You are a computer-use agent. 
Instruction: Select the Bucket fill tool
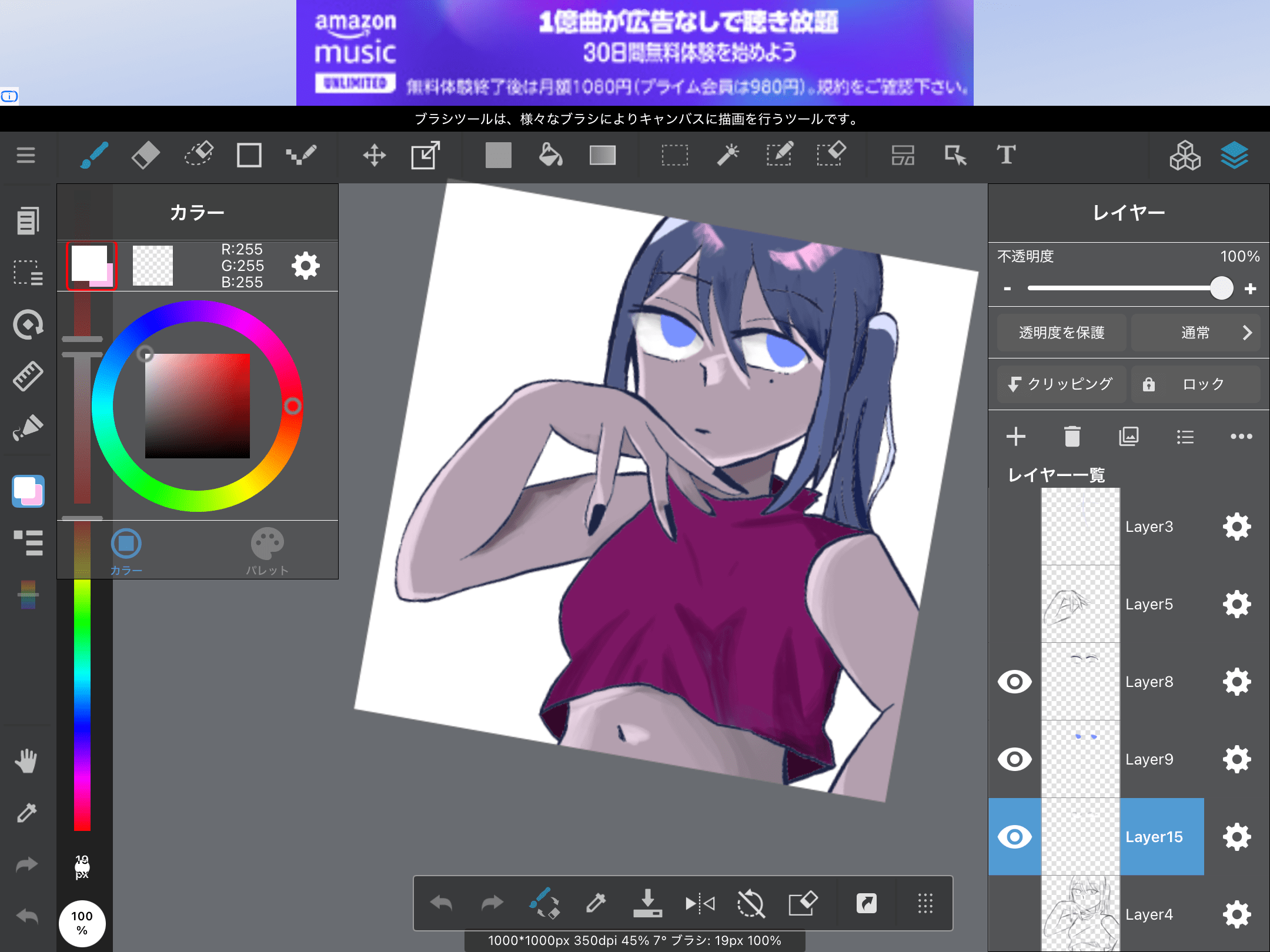[x=550, y=156]
